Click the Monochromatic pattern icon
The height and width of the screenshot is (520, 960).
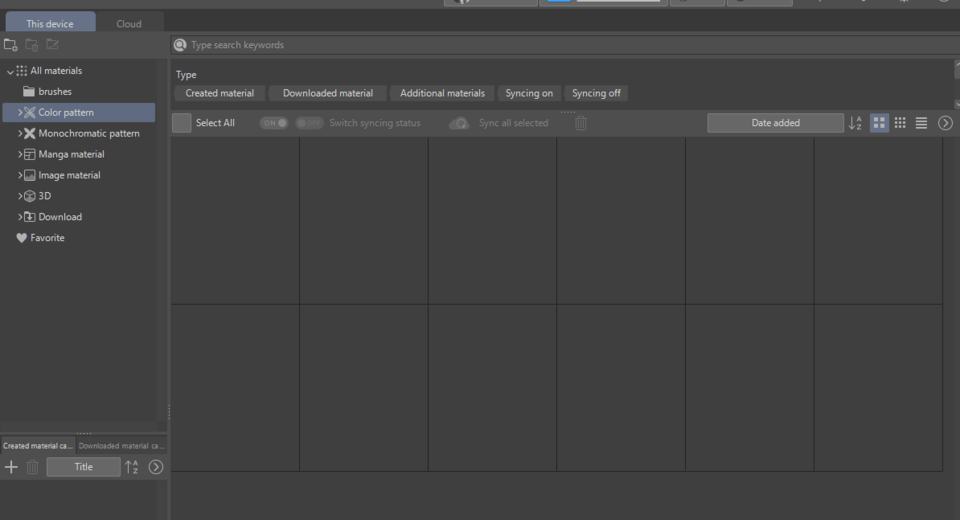29,133
